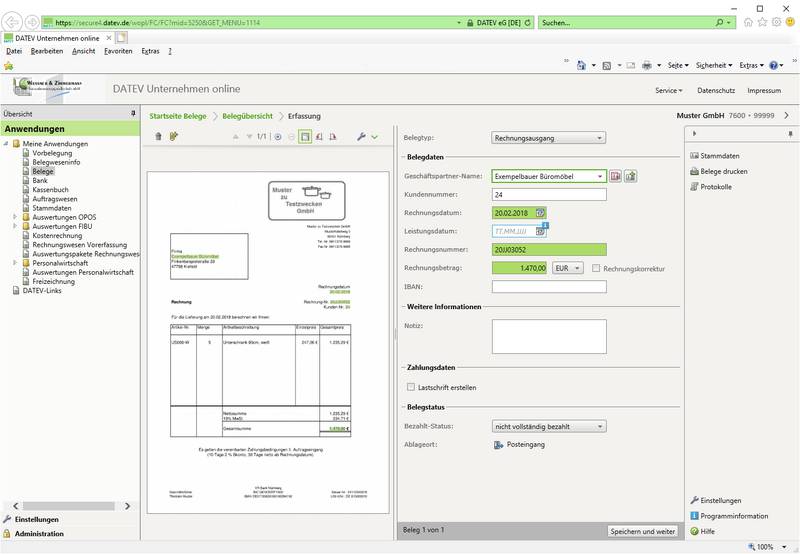
Task: Delete the document with the trash icon
Action: [158, 136]
